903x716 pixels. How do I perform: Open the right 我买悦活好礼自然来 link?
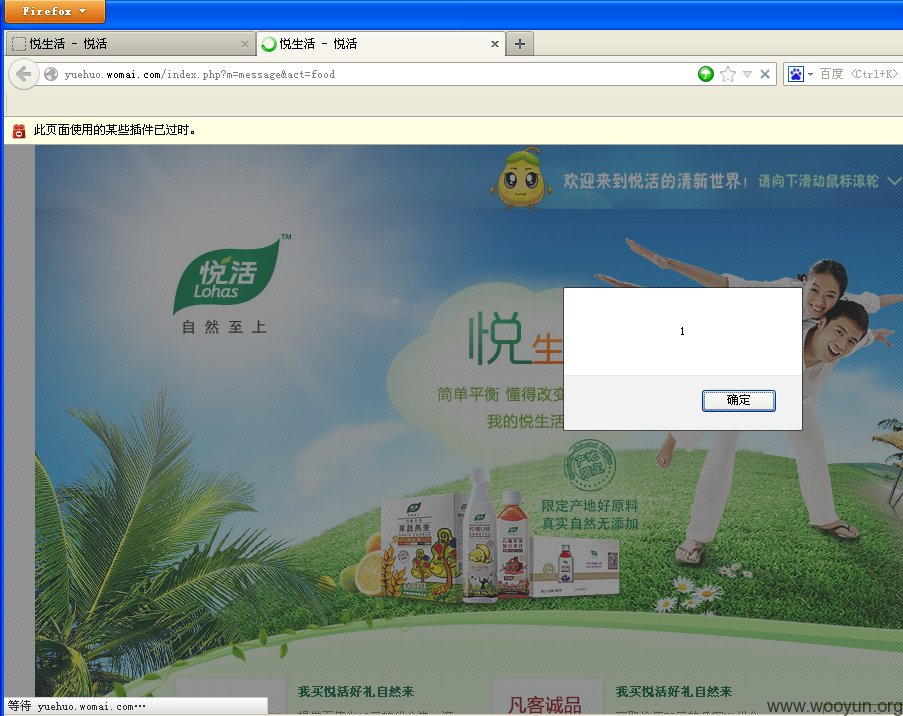point(674,691)
